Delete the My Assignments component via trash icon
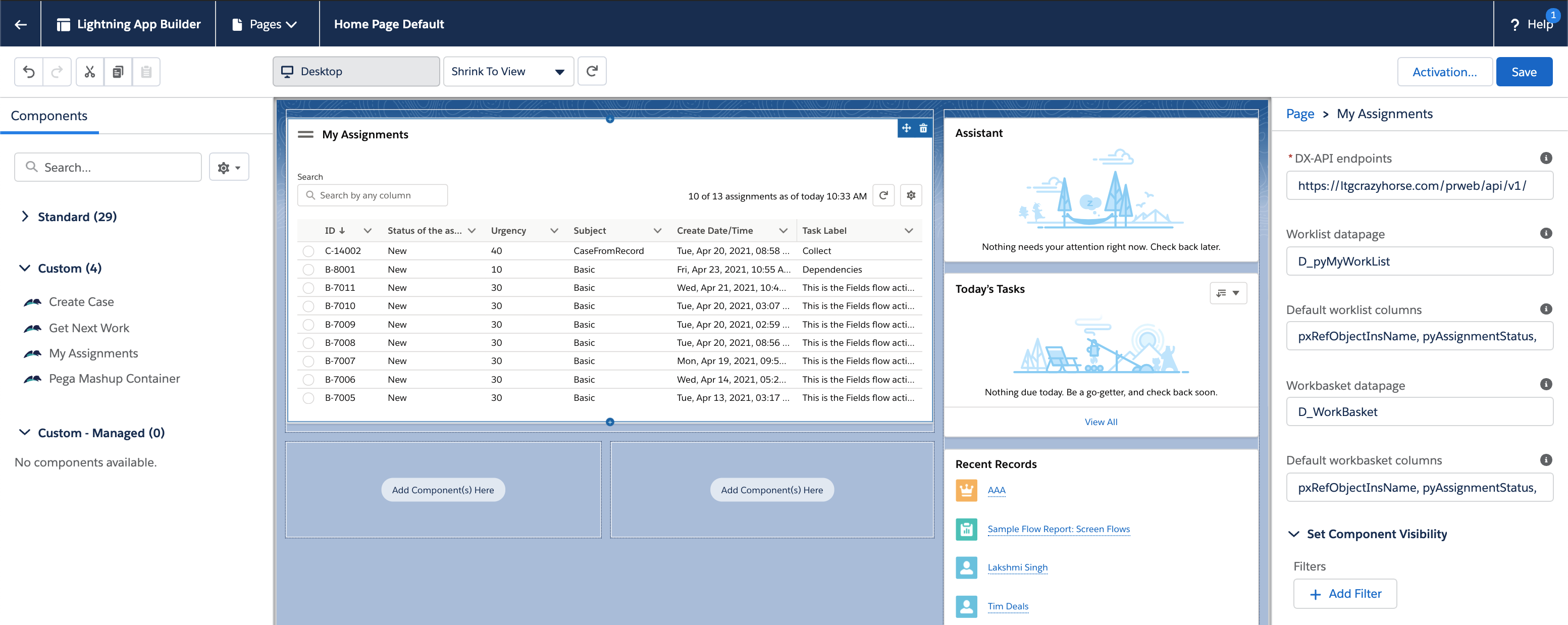 coord(923,128)
